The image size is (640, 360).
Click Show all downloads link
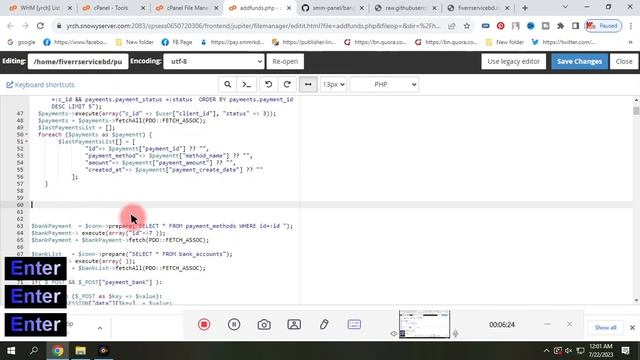[x=605, y=328]
